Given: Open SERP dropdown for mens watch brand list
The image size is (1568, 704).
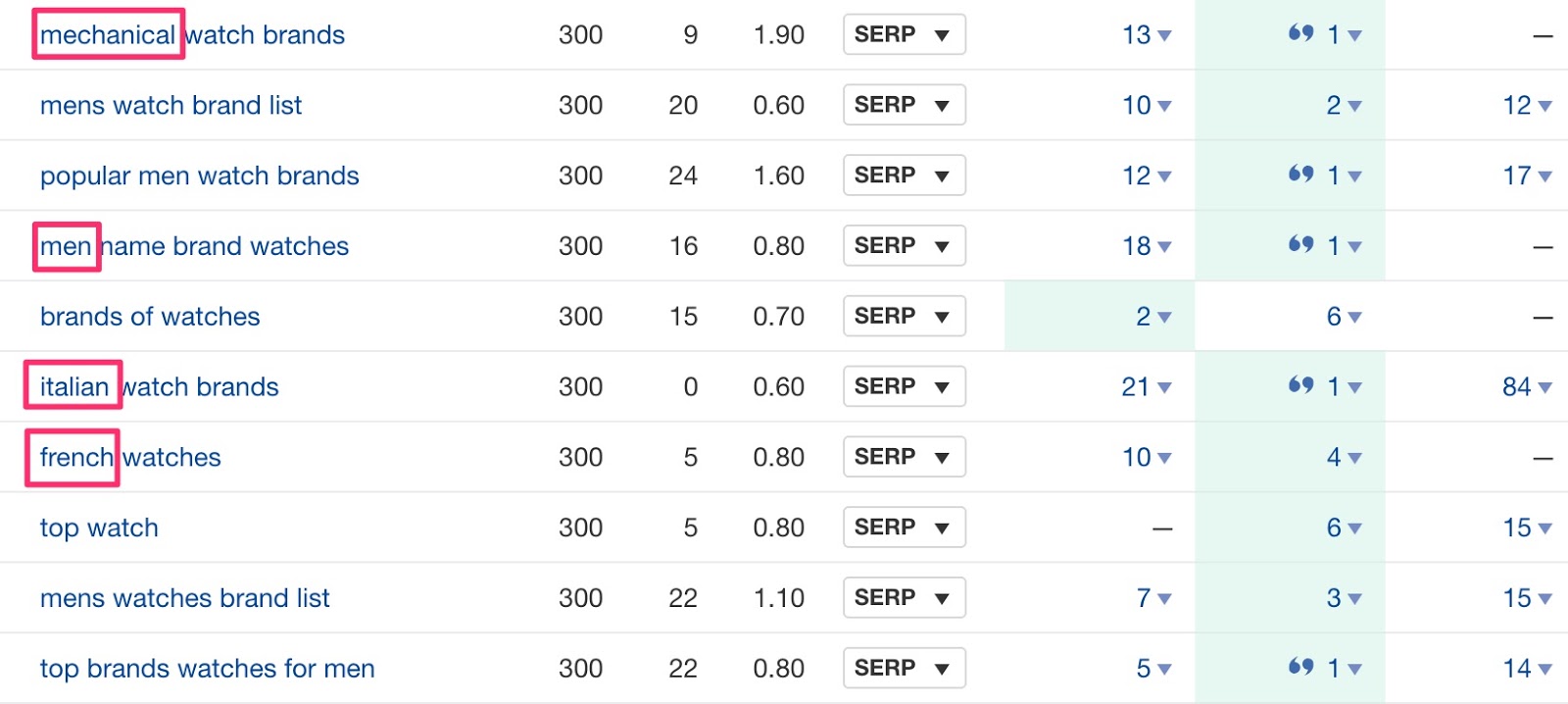Looking at the screenshot, I should pyautogui.click(x=904, y=105).
